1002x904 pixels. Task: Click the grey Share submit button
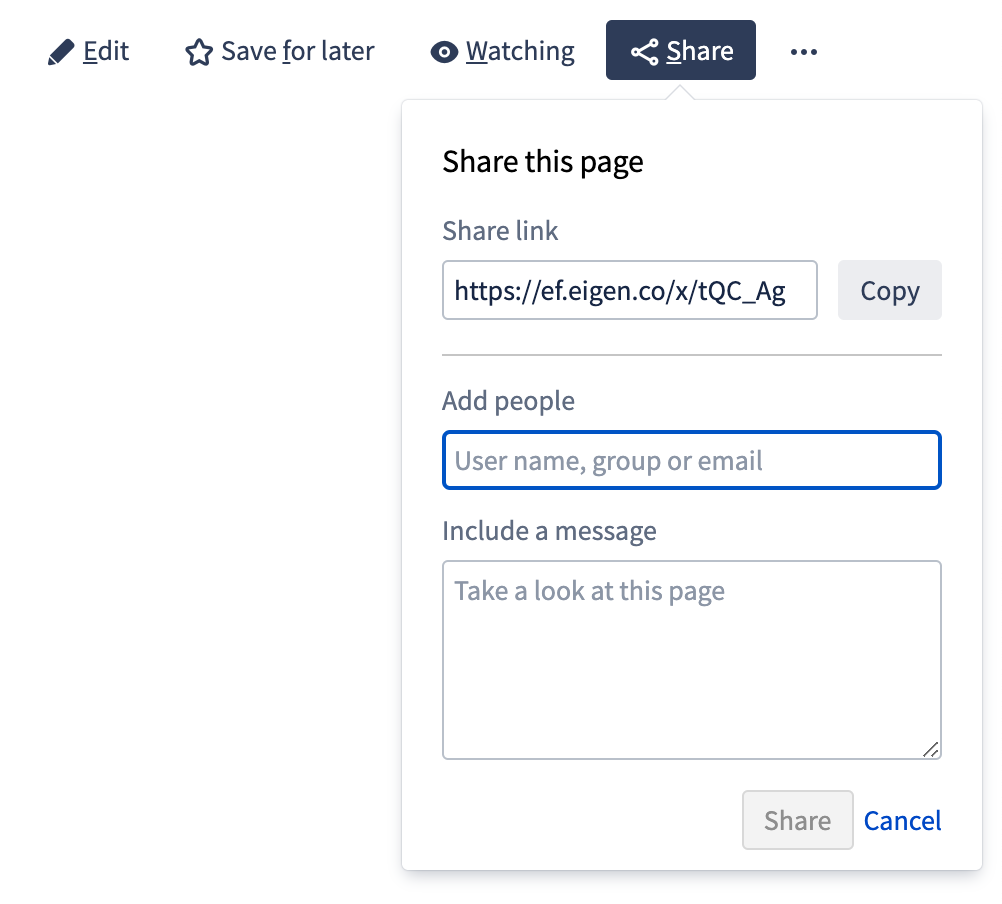tap(798, 820)
